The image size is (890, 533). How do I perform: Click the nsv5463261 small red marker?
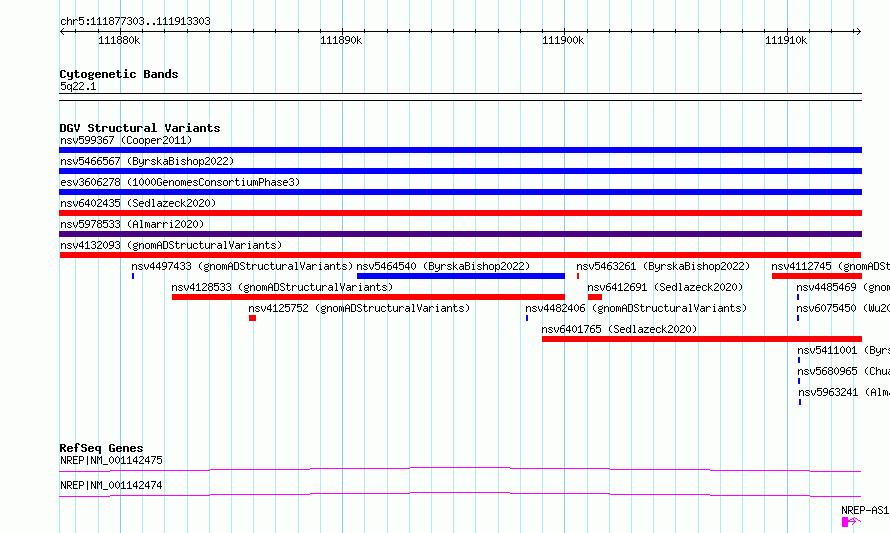coord(578,276)
